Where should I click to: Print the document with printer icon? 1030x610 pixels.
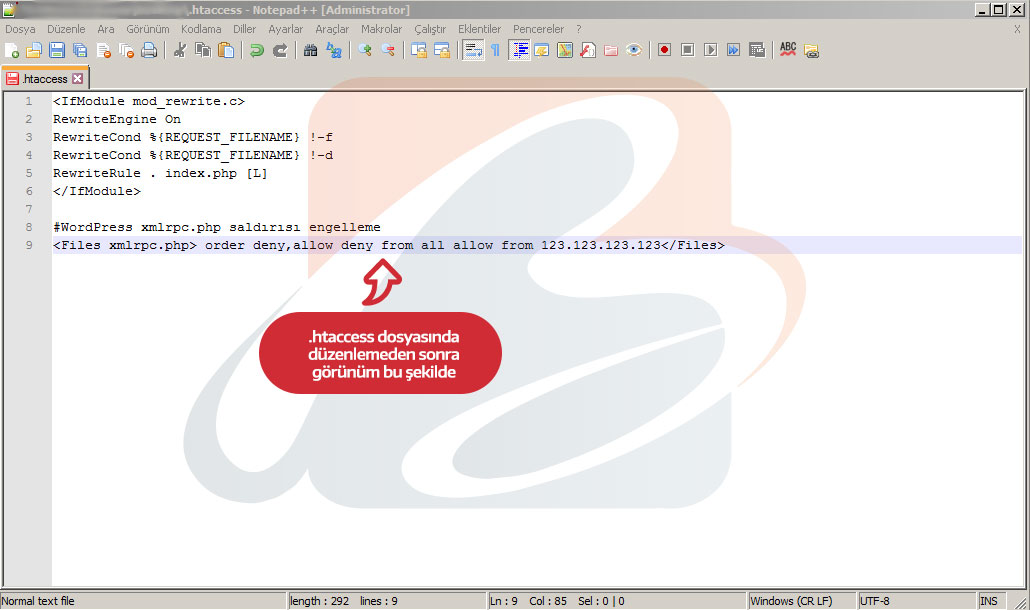[x=149, y=51]
